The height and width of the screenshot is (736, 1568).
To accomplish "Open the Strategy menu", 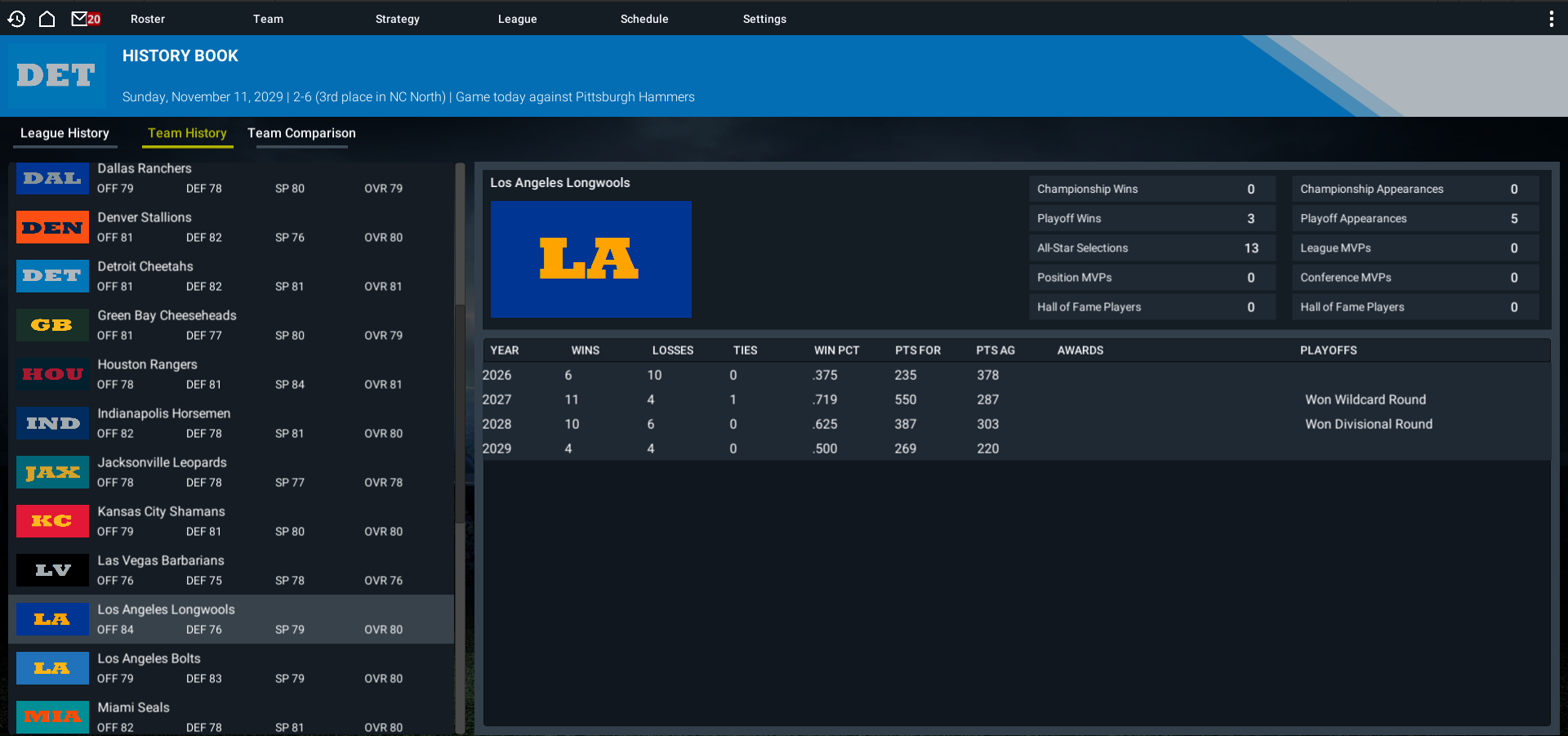I will [x=397, y=19].
